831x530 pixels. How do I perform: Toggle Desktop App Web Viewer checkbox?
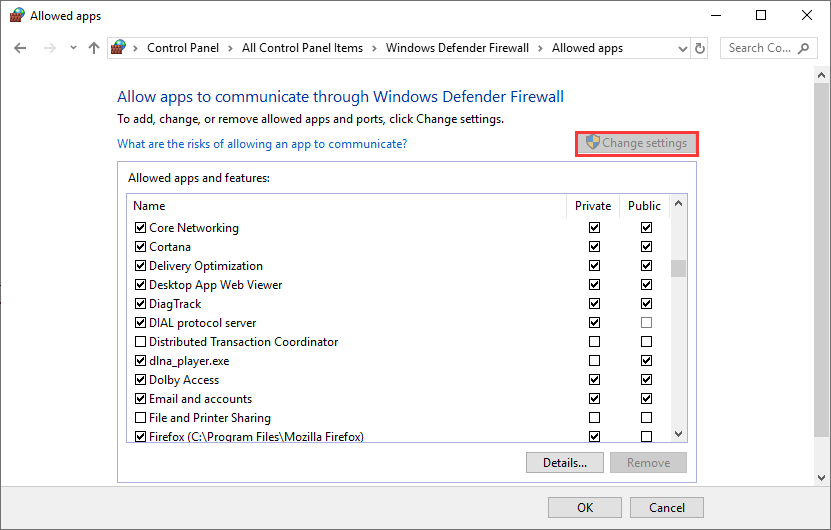point(140,285)
